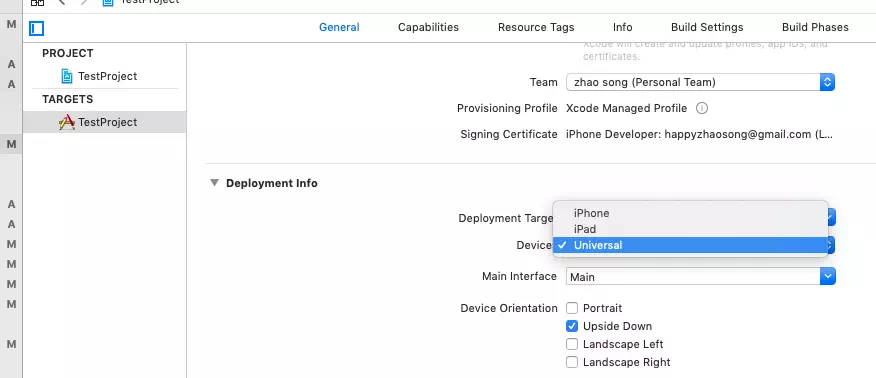Uncheck Upside Down orientation
The height and width of the screenshot is (378, 876).
tap(572, 326)
